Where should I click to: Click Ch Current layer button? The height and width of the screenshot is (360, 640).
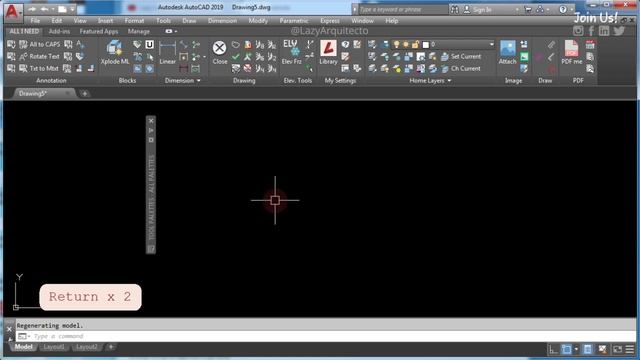461,69
